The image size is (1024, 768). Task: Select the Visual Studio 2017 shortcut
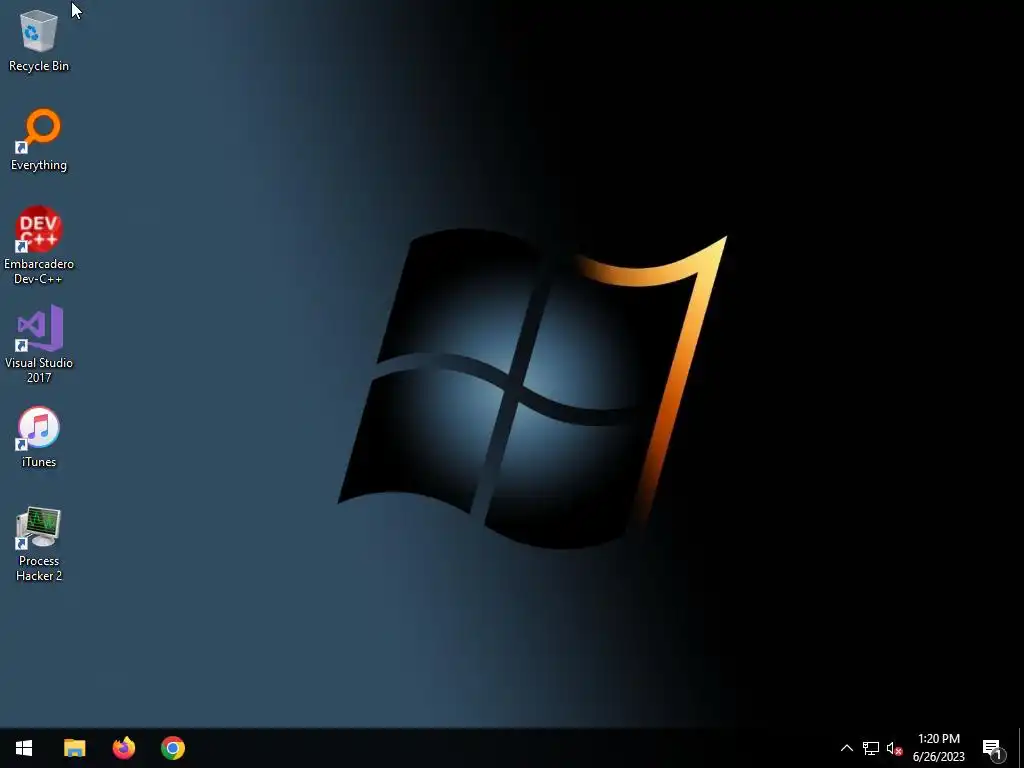point(39,344)
